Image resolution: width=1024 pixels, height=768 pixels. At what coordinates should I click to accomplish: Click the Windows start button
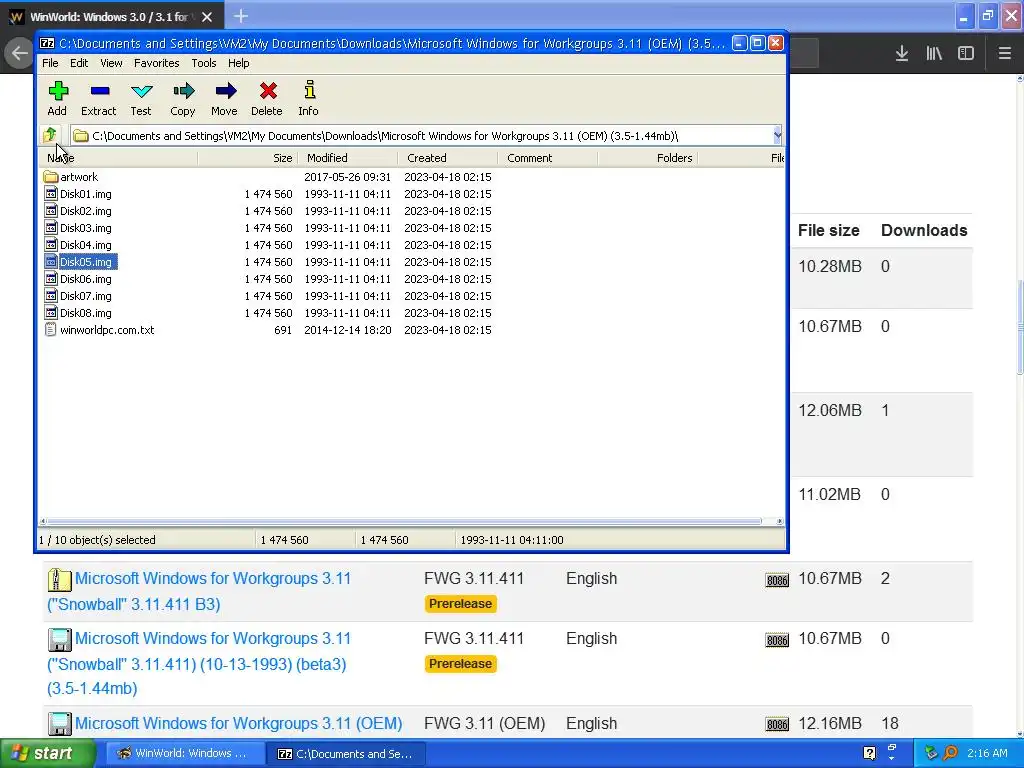tap(47, 753)
